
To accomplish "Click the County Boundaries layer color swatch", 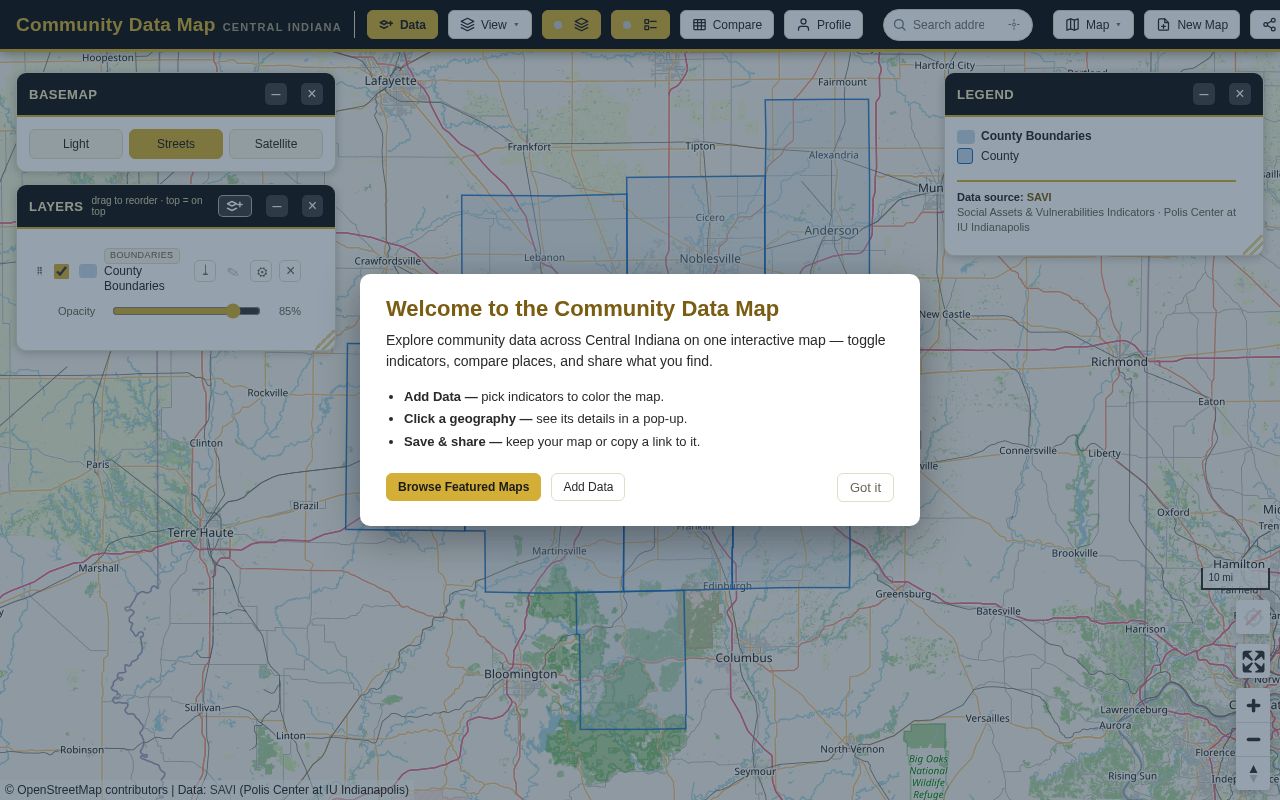I will [88, 271].
